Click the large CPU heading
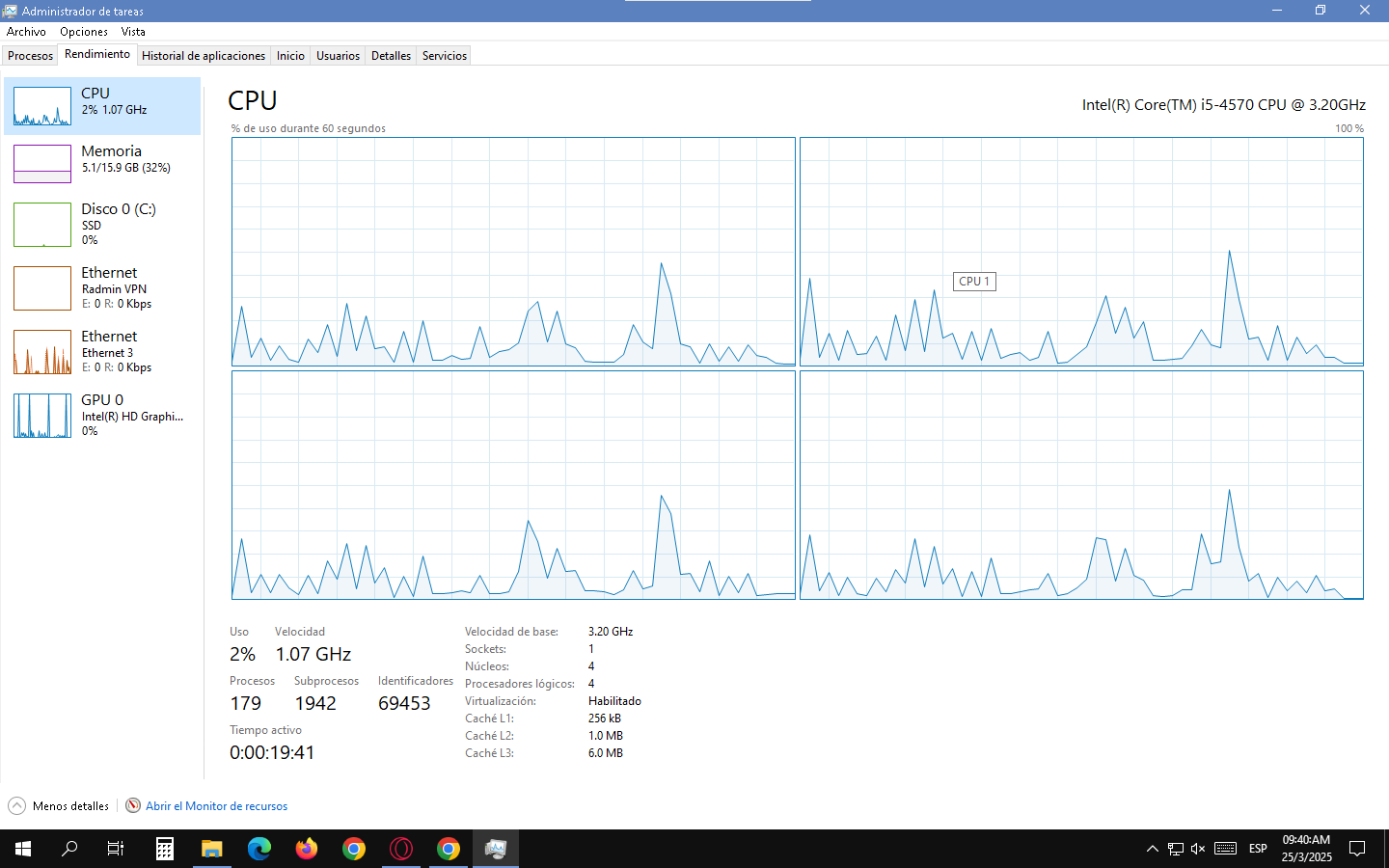 coord(253,100)
